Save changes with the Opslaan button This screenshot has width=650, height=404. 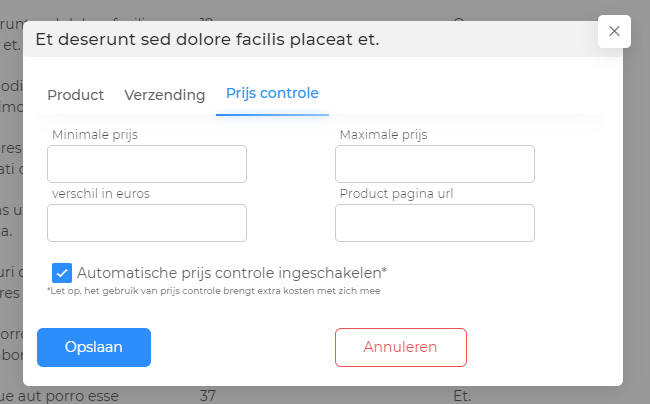point(94,347)
